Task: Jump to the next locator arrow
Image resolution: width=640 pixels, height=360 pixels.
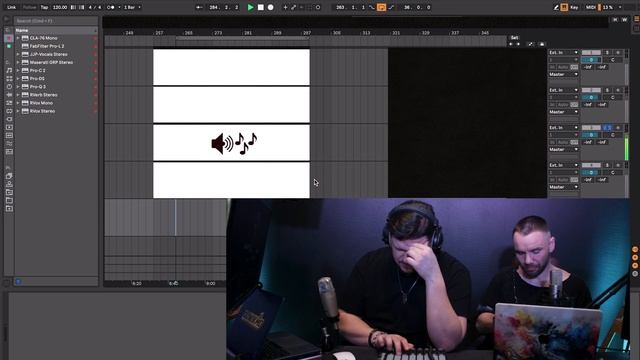Action: pos(518,44)
